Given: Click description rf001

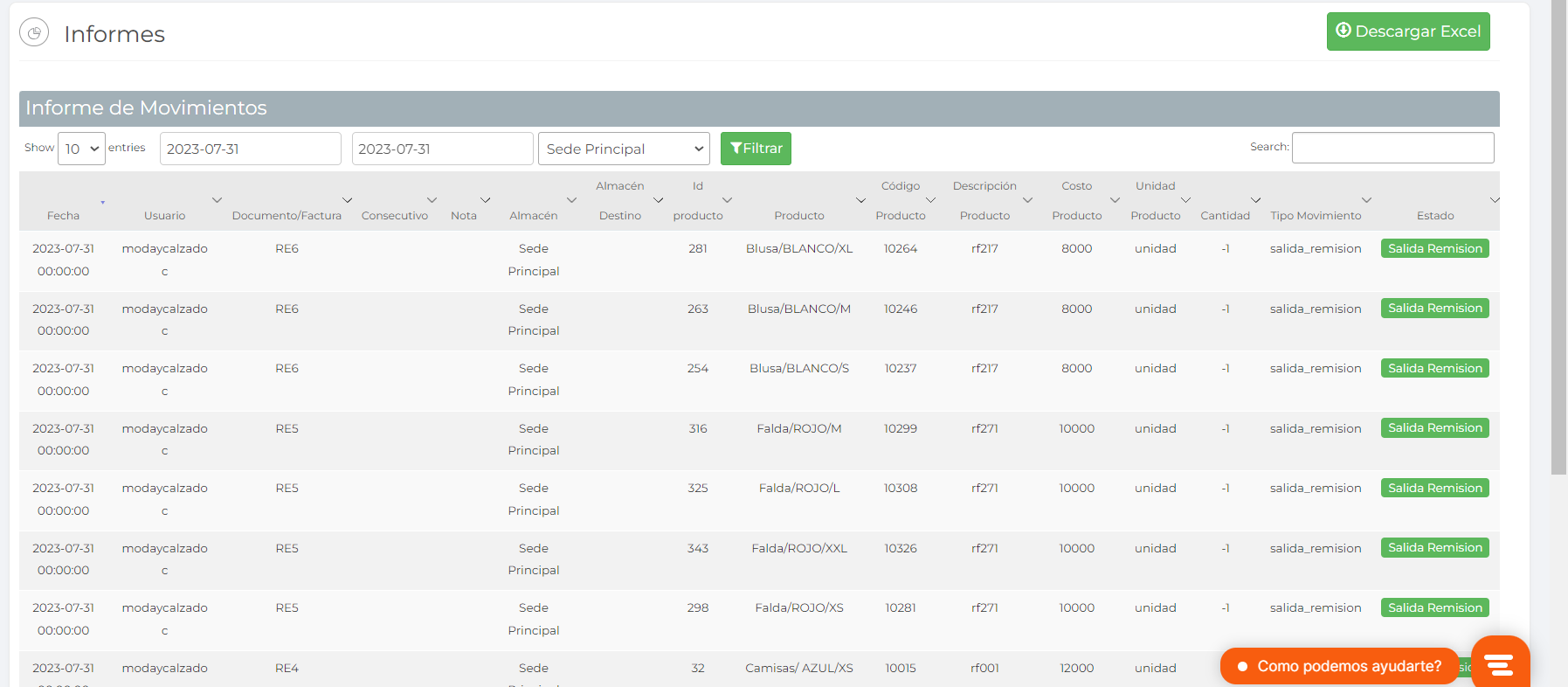Looking at the screenshot, I should (984, 668).
